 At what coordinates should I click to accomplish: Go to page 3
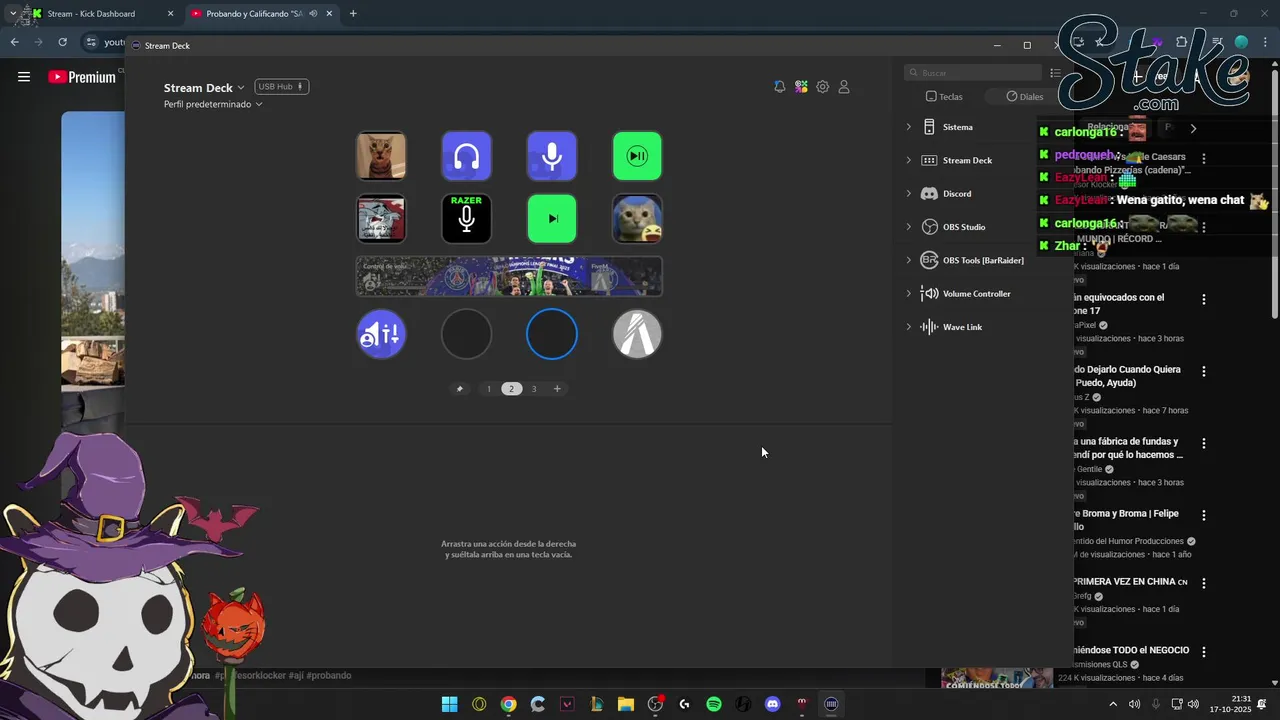tap(533, 389)
